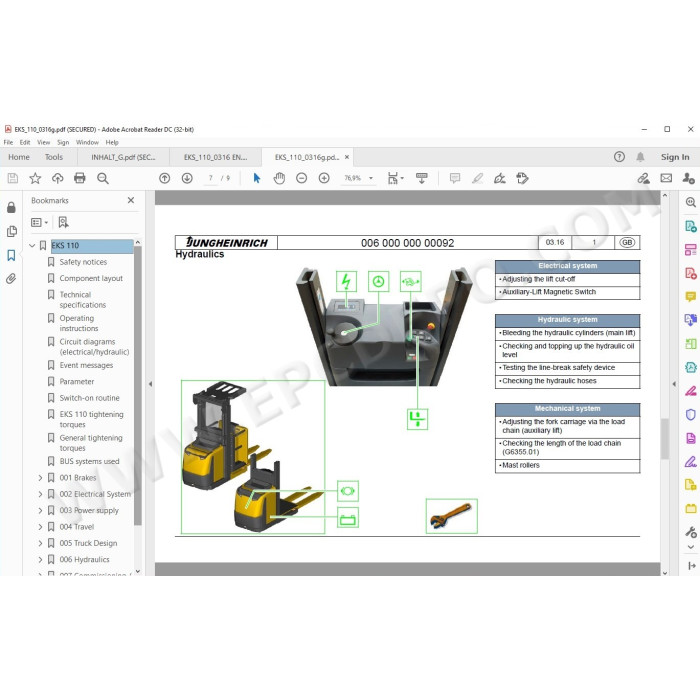Collapse left pane with divider arrow
The height and width of the screenshot is (700, 700).
click(x=150, y=384)
